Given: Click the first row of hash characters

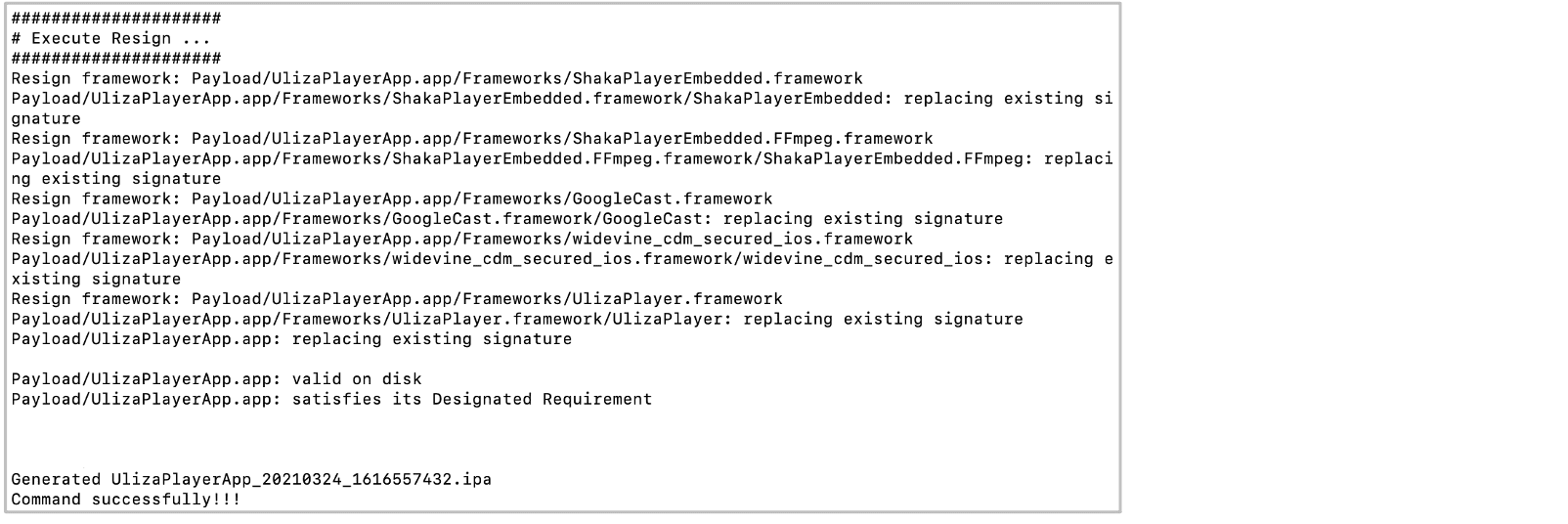Looking at the screenshot, I should tap(115, 19).
